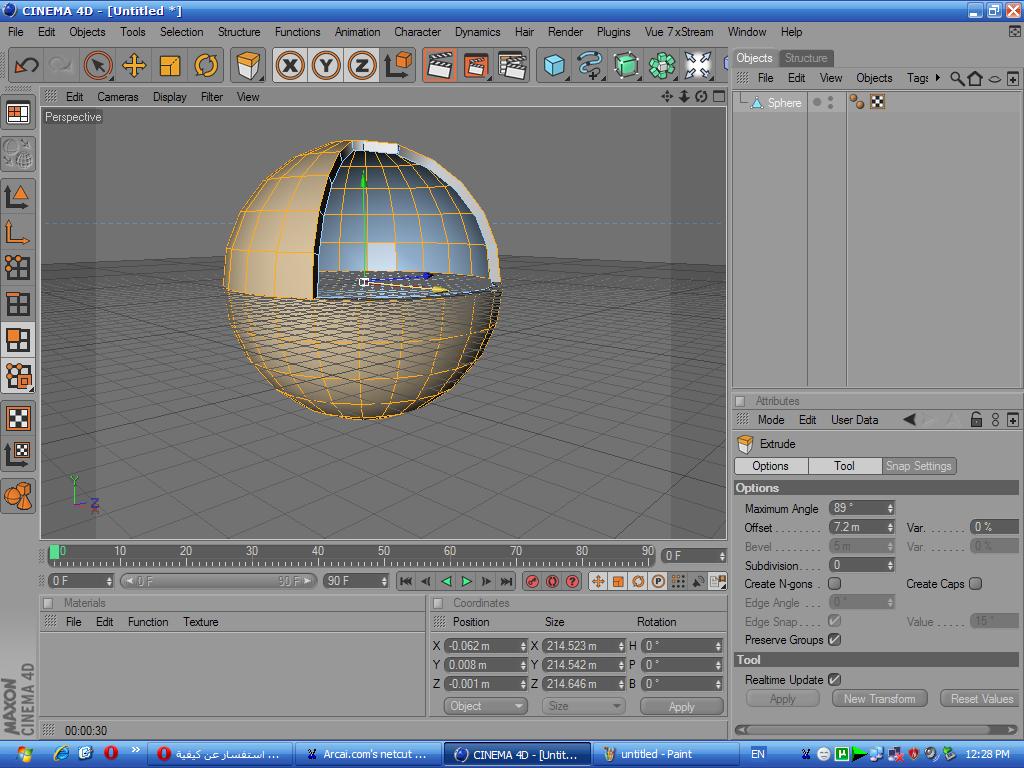
Task: Switch to the Tool tab in Attributes
Action: click(844, 466)
